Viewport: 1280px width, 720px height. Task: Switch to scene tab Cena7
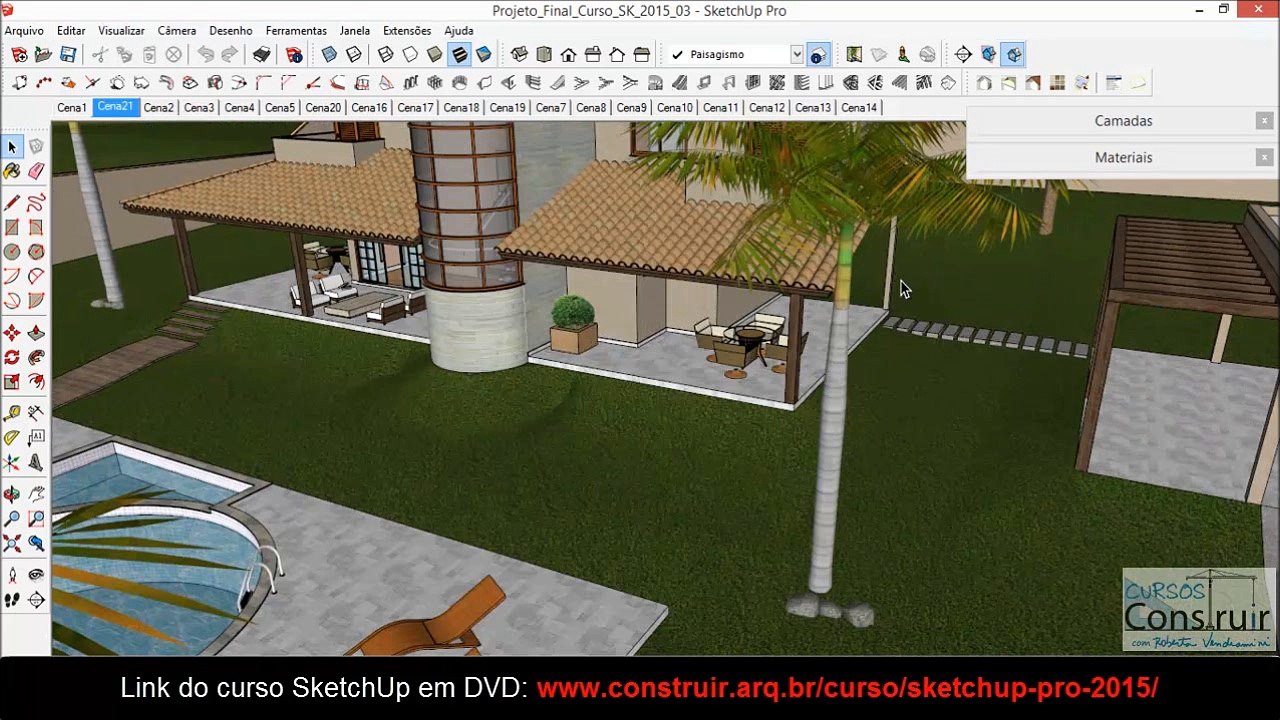551,107
